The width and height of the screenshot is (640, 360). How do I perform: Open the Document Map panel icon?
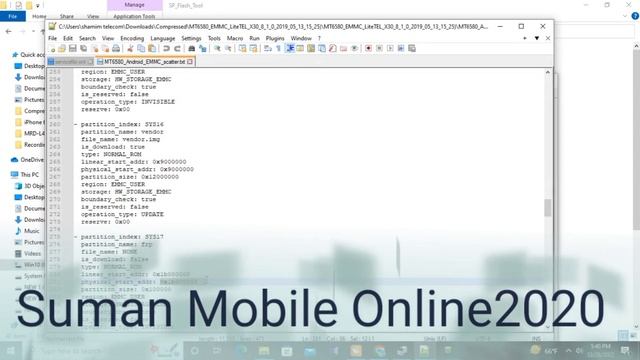pos(311,49)
